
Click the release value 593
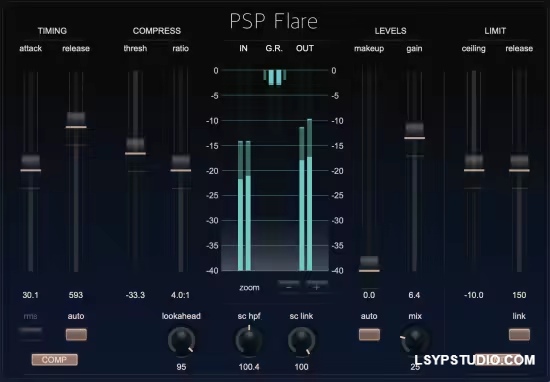(x=76, y=295)
